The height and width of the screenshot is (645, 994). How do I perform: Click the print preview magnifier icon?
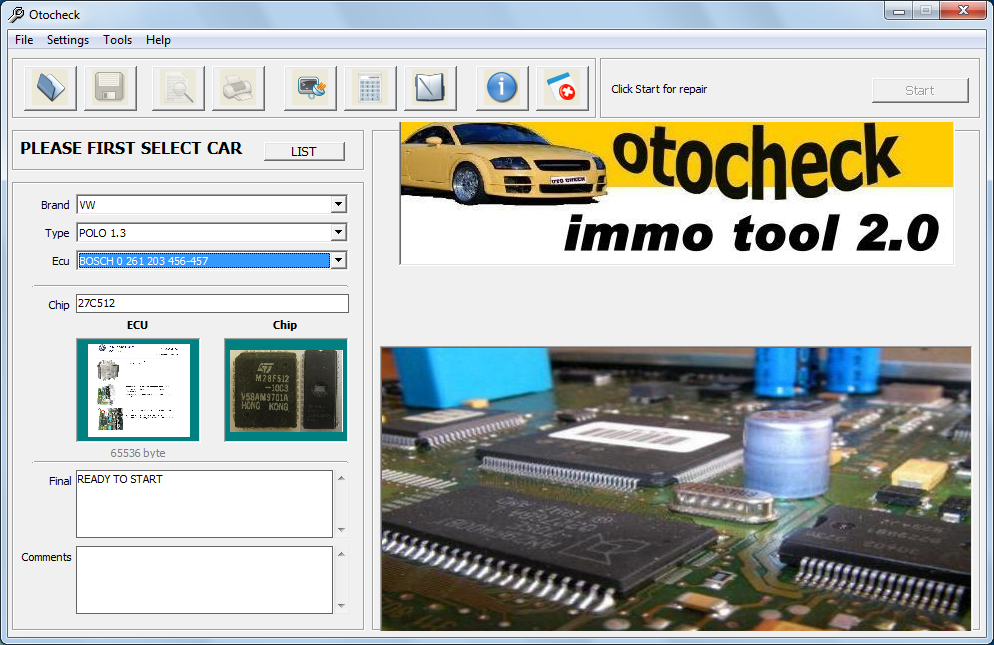pyautogui.click(x=178, y=89)
